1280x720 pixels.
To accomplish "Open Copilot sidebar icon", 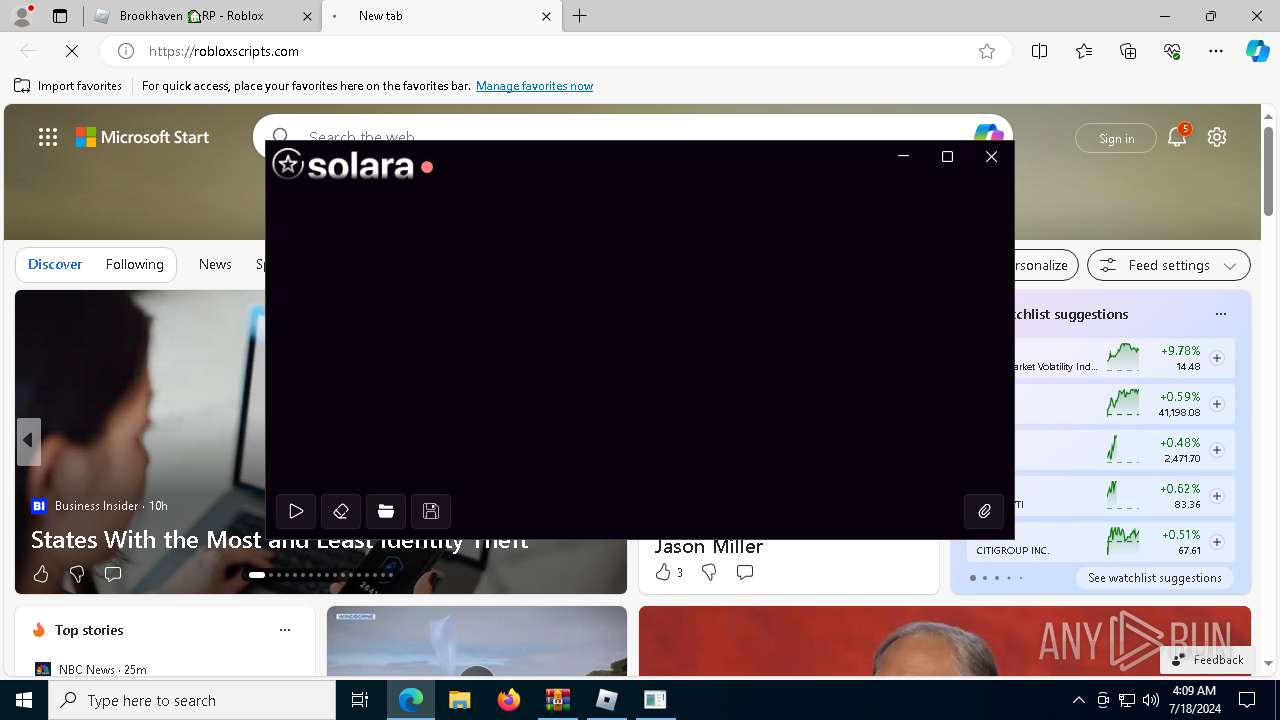I will [1257, 51].
